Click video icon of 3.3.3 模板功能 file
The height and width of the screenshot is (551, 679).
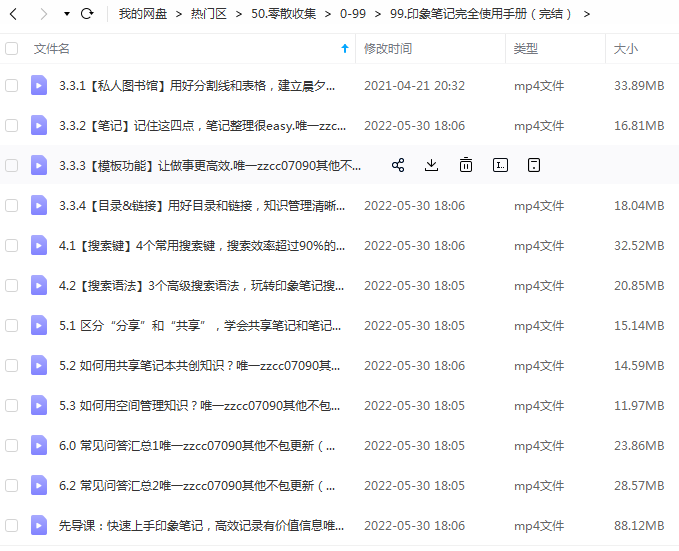(x=39, y=165)
